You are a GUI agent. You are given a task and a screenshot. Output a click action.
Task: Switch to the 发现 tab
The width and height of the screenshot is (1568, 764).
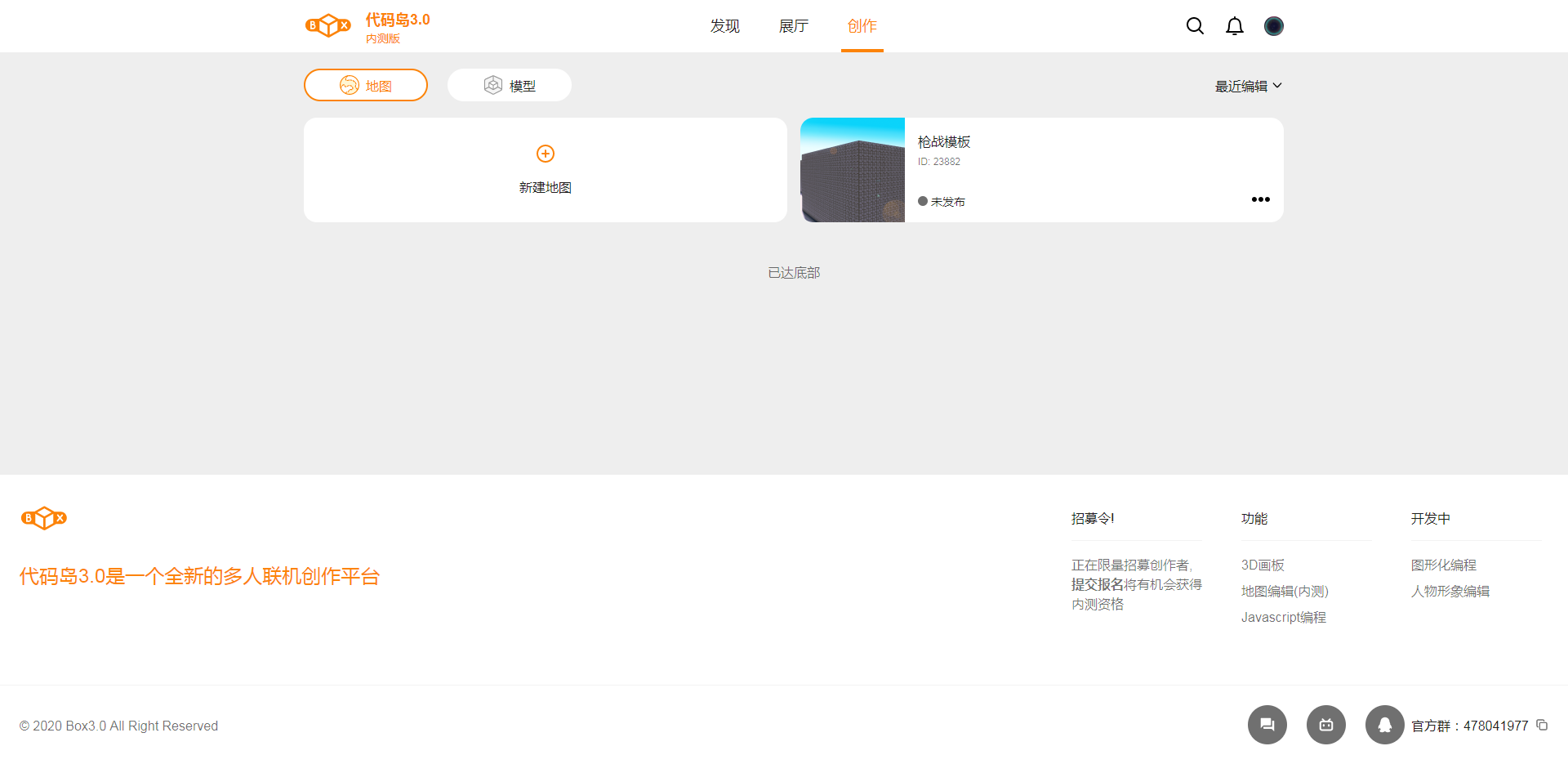tap(725, 26)
